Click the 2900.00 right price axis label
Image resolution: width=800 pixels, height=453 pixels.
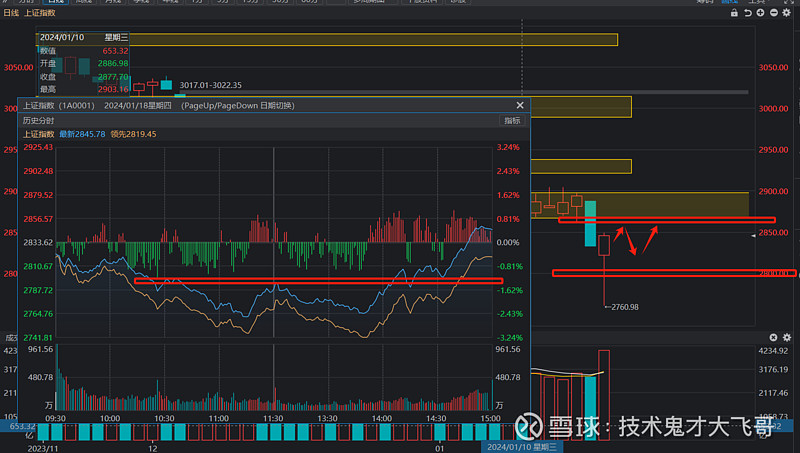pos(773,191)
